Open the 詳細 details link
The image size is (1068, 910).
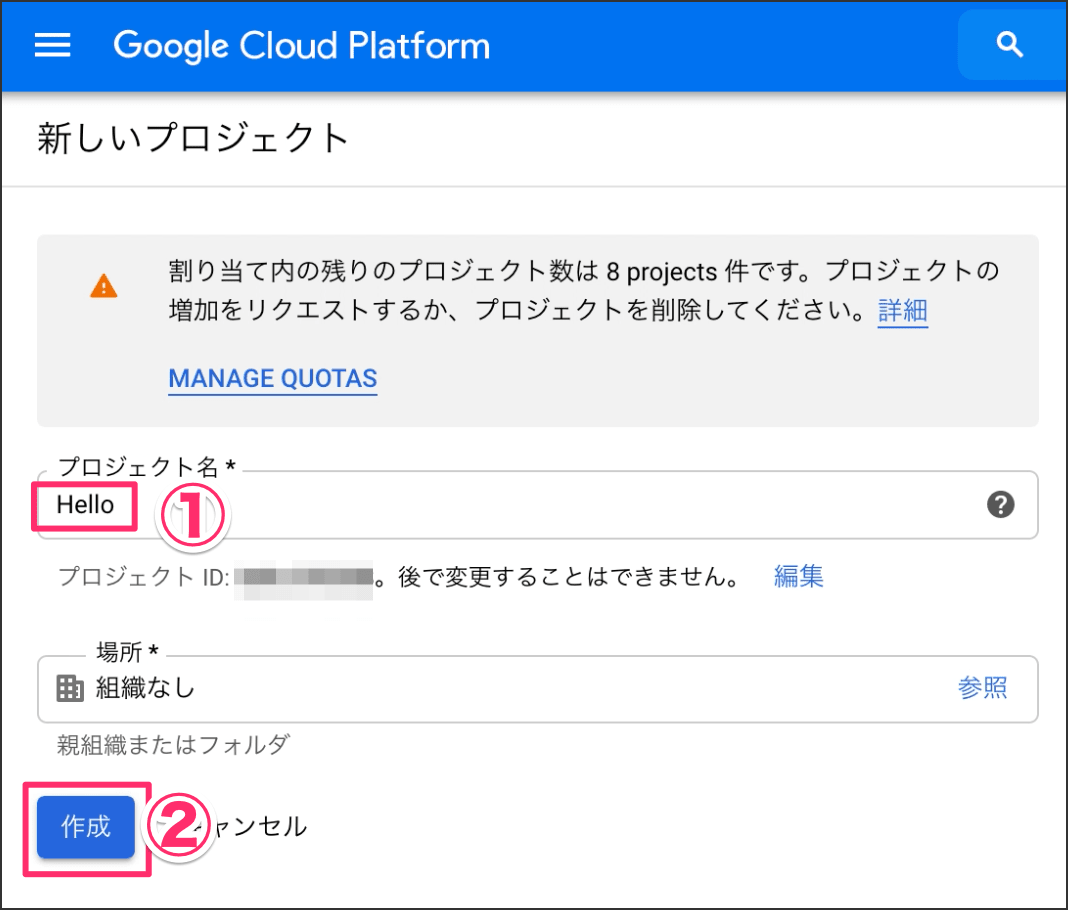tap(902, 311)
